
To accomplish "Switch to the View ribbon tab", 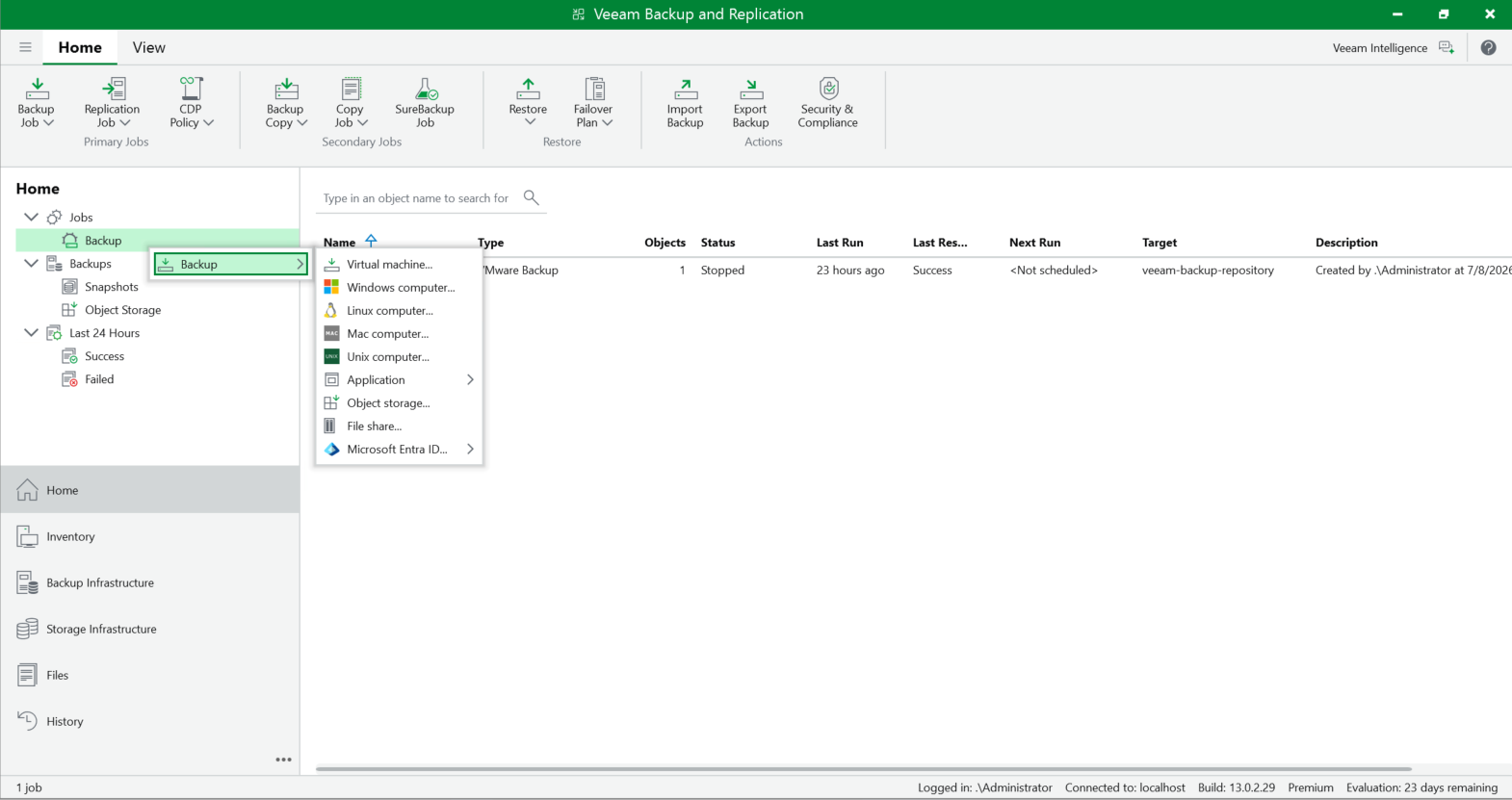I will pos(149,47).
